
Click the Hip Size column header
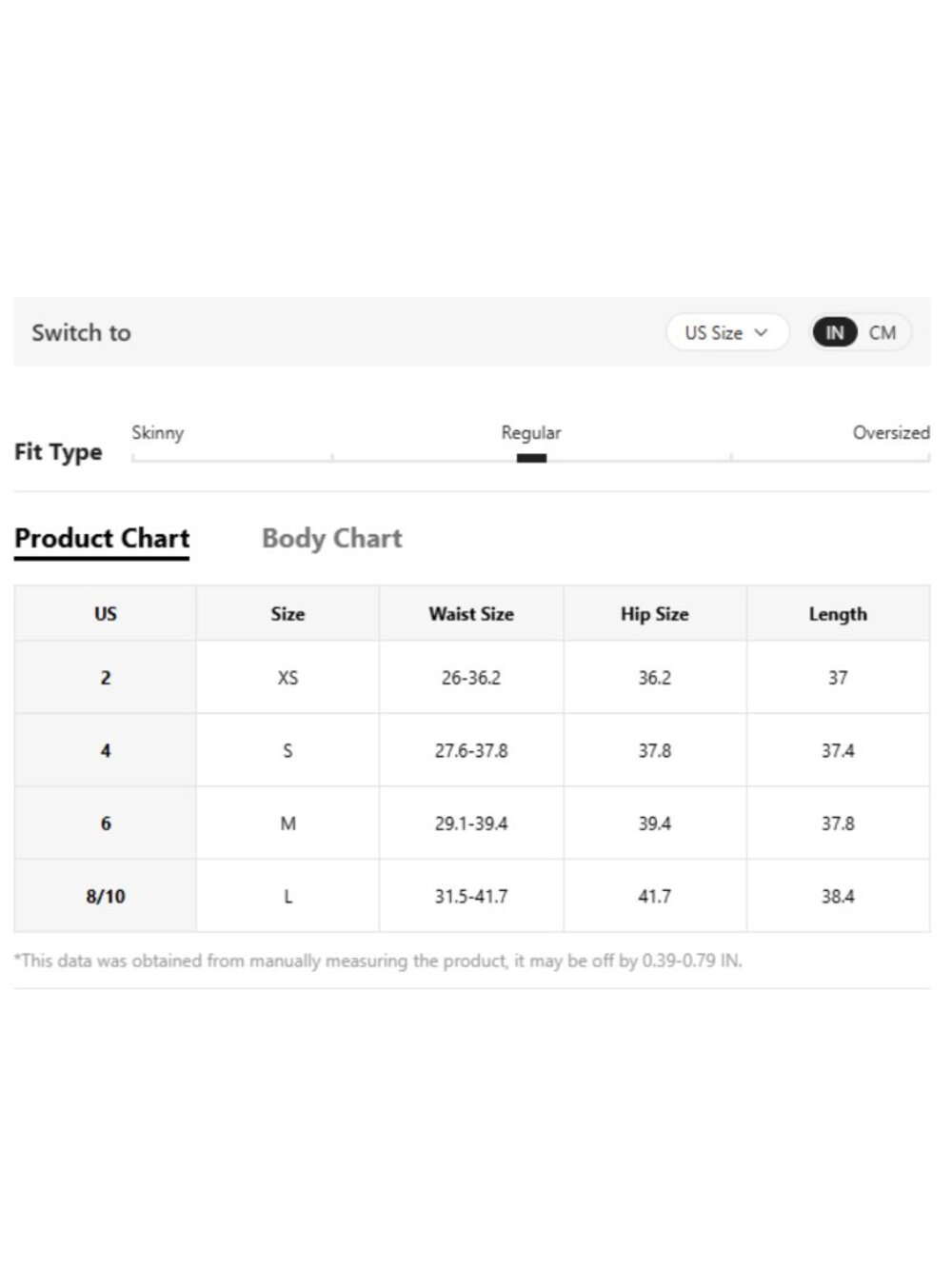pyautogui.click(x=655, y=613)
